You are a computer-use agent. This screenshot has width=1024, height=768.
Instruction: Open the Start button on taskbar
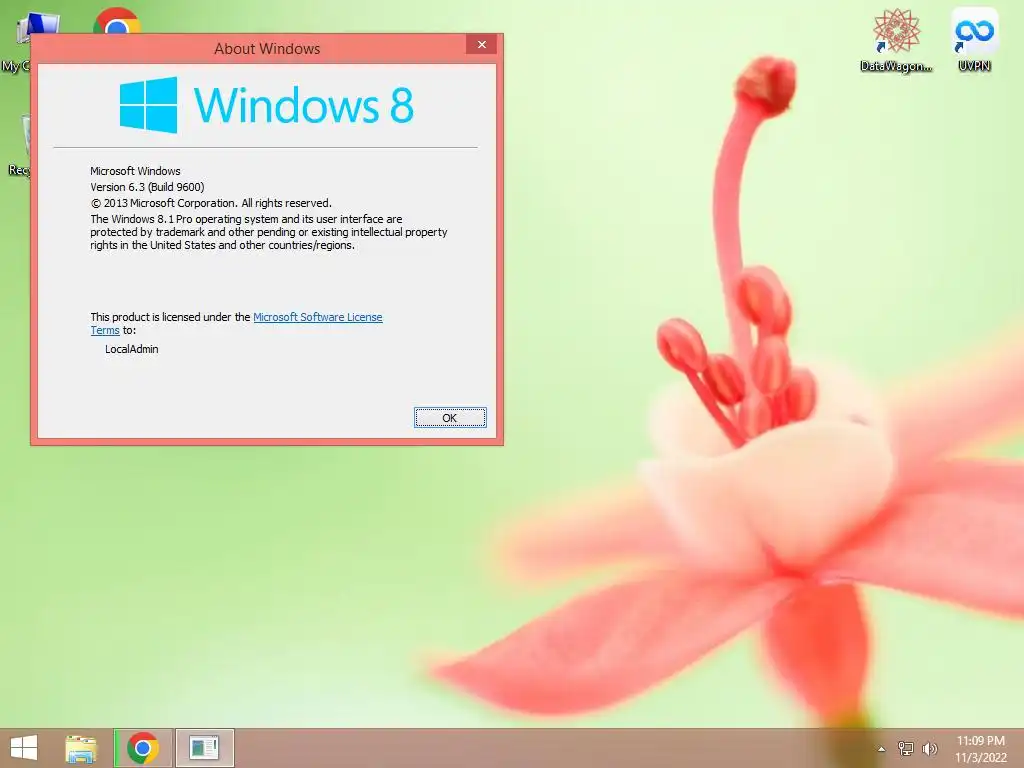(24, 748)
